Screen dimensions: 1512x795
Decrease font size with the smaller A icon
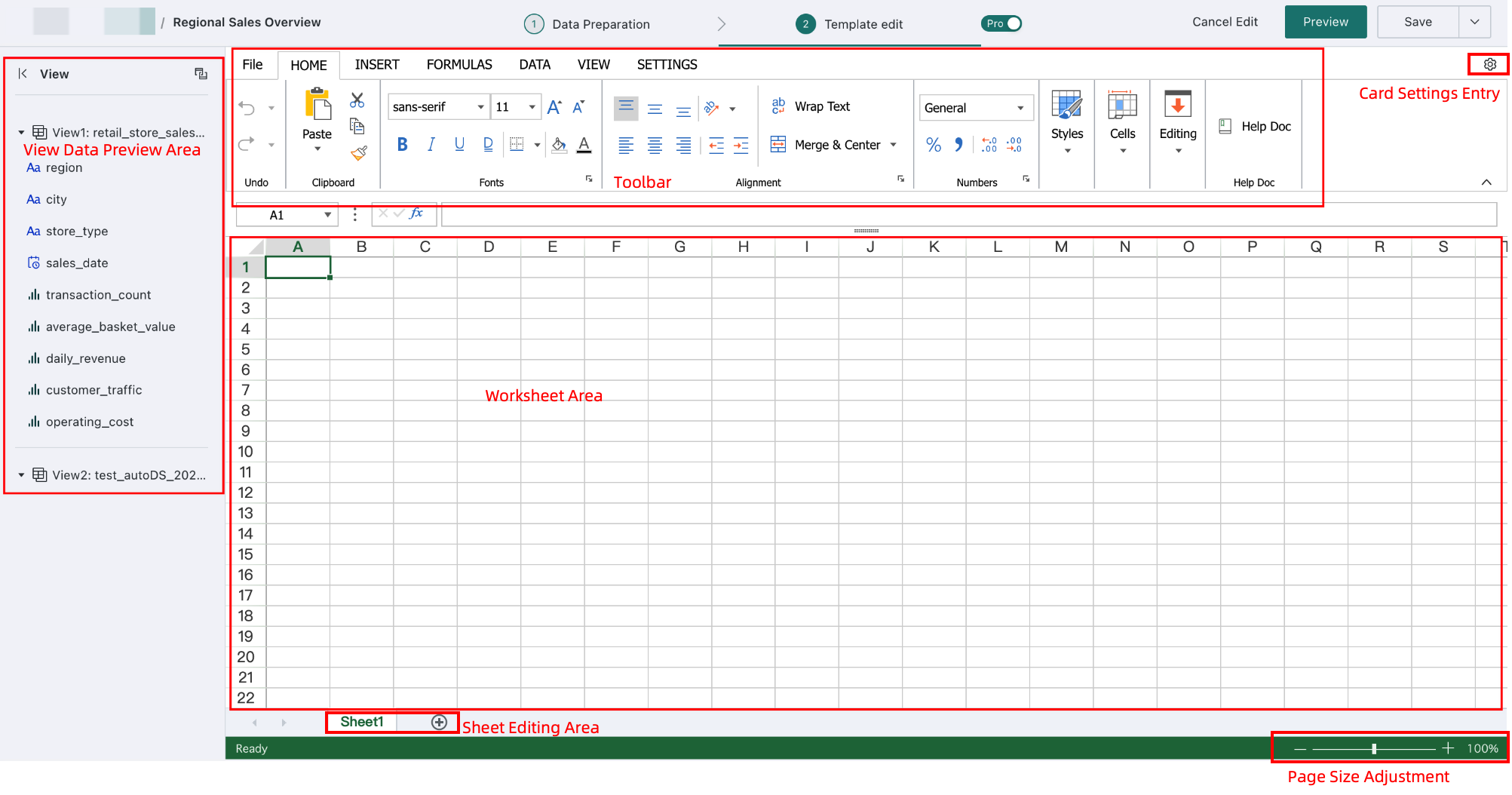(578, 107)
